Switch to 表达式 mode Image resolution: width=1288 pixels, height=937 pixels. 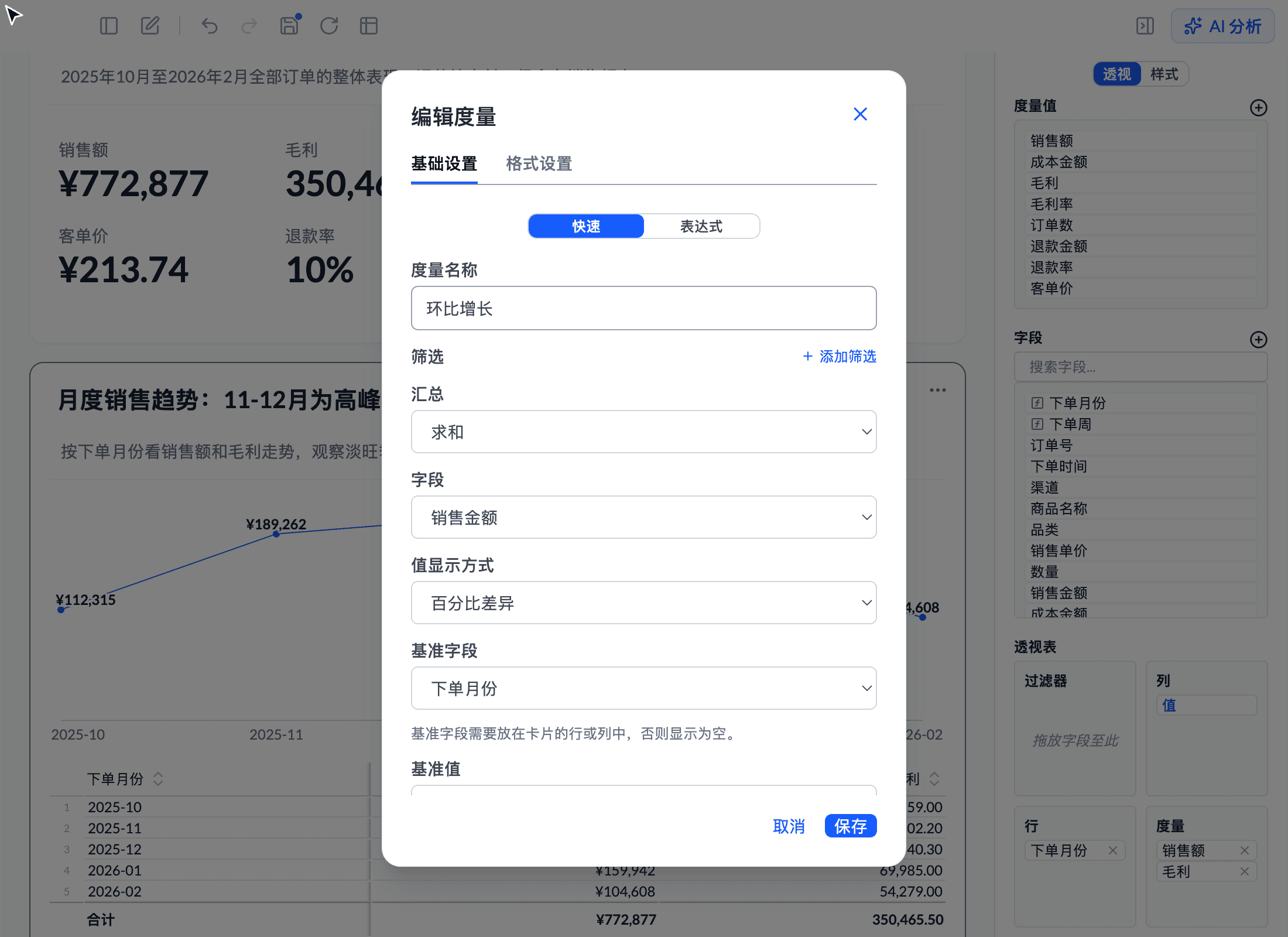[x=701, y=226]
